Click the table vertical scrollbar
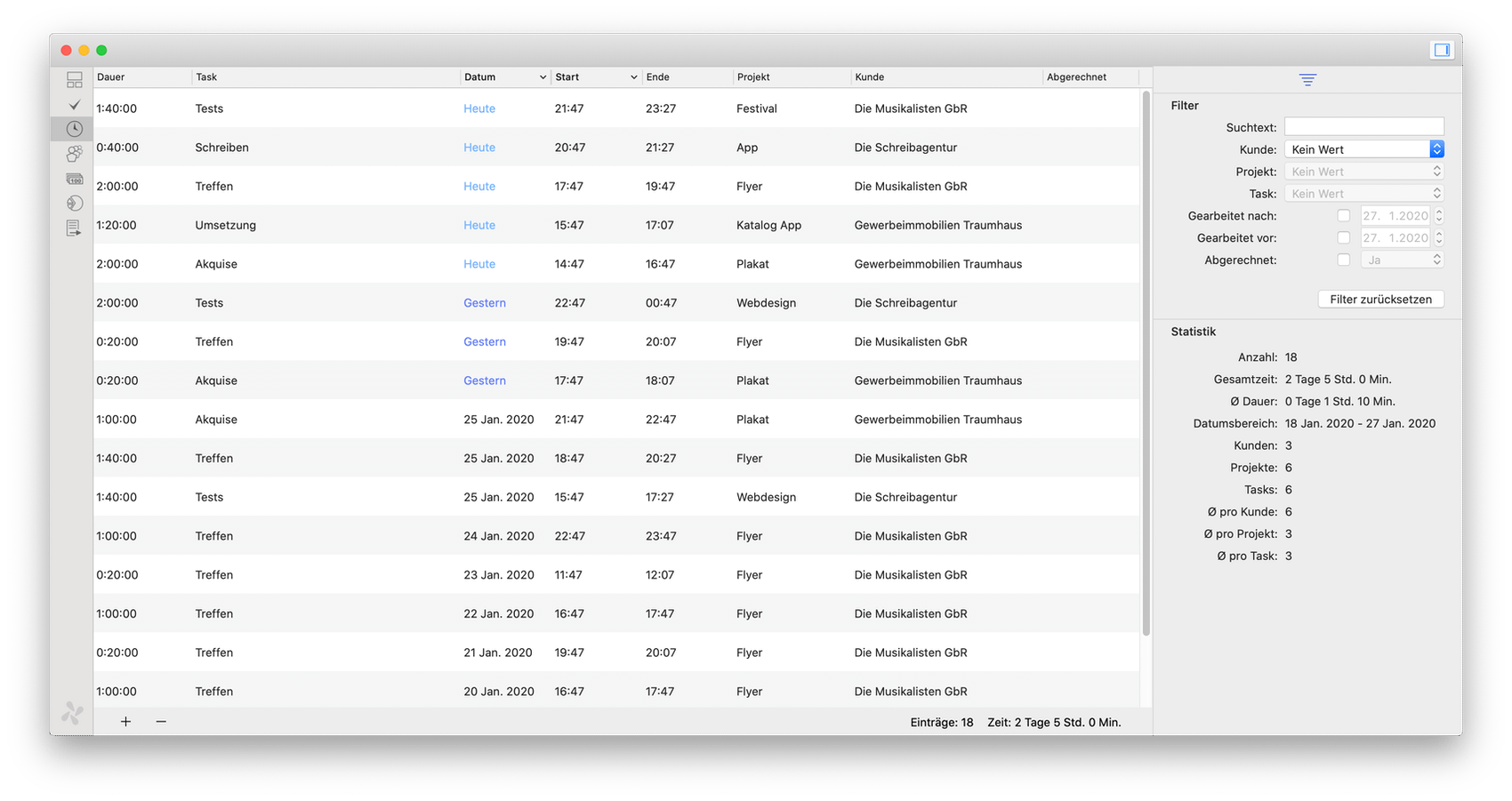This screenshot has width=1512, height=801. pos(1146,363)
